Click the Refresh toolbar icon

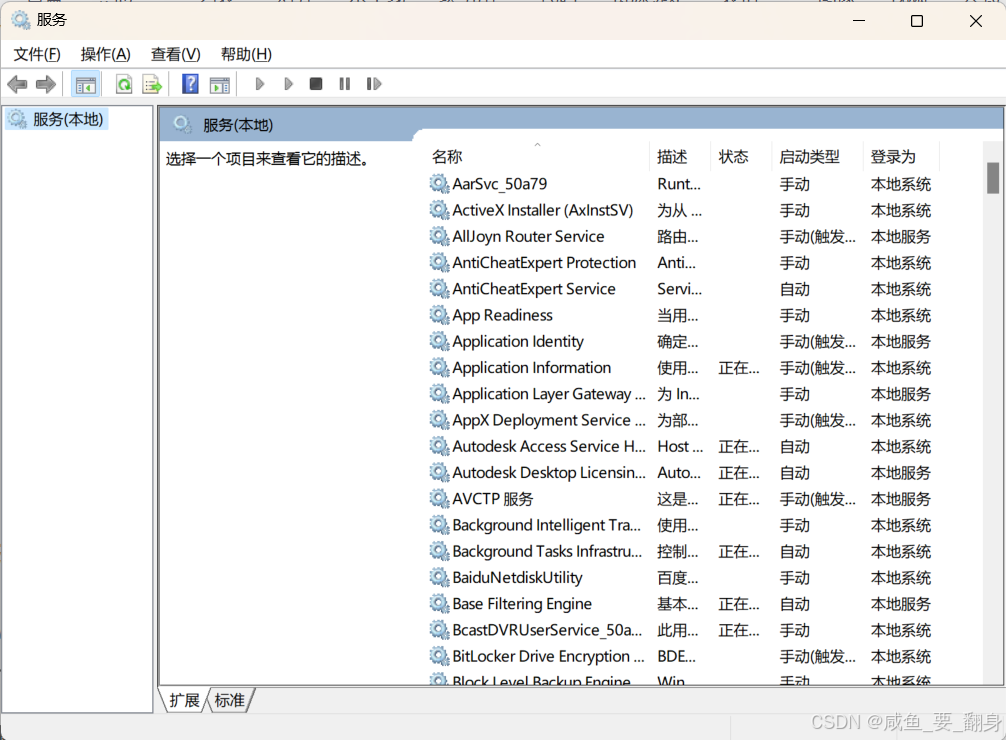tap(124, 84)
